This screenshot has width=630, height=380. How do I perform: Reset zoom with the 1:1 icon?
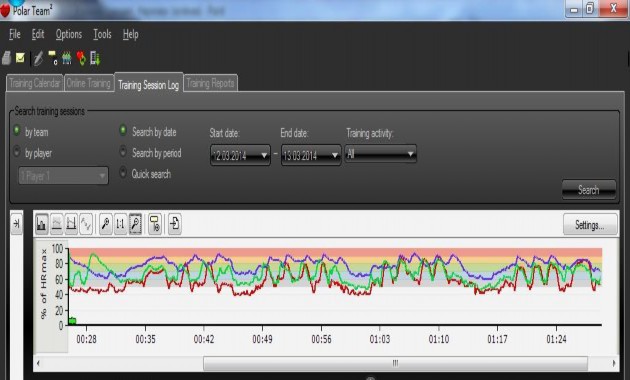[x=120, y=224]
